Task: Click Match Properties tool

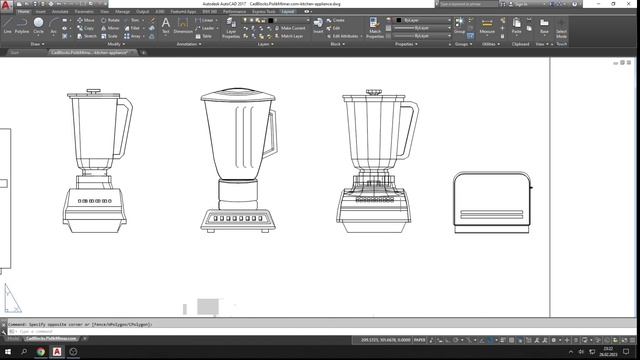Action: point(375,28)
